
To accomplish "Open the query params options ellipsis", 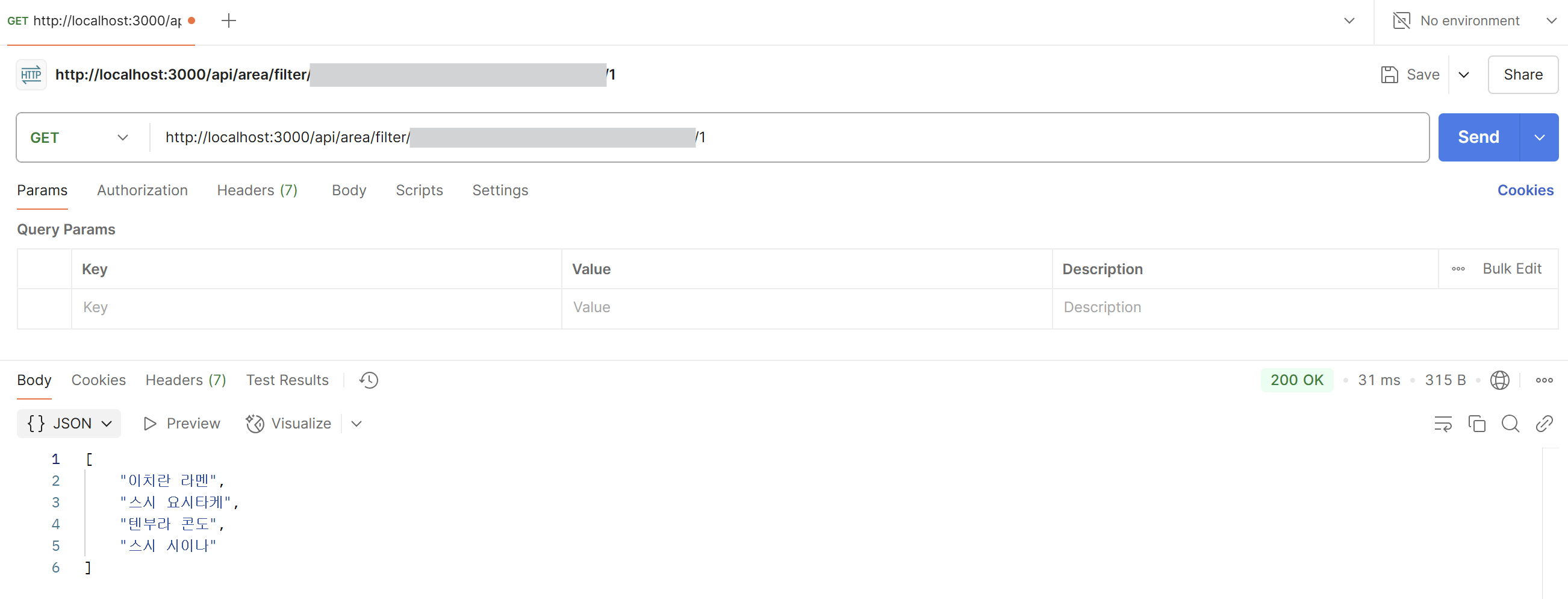I will click(x=1458, y=269).
